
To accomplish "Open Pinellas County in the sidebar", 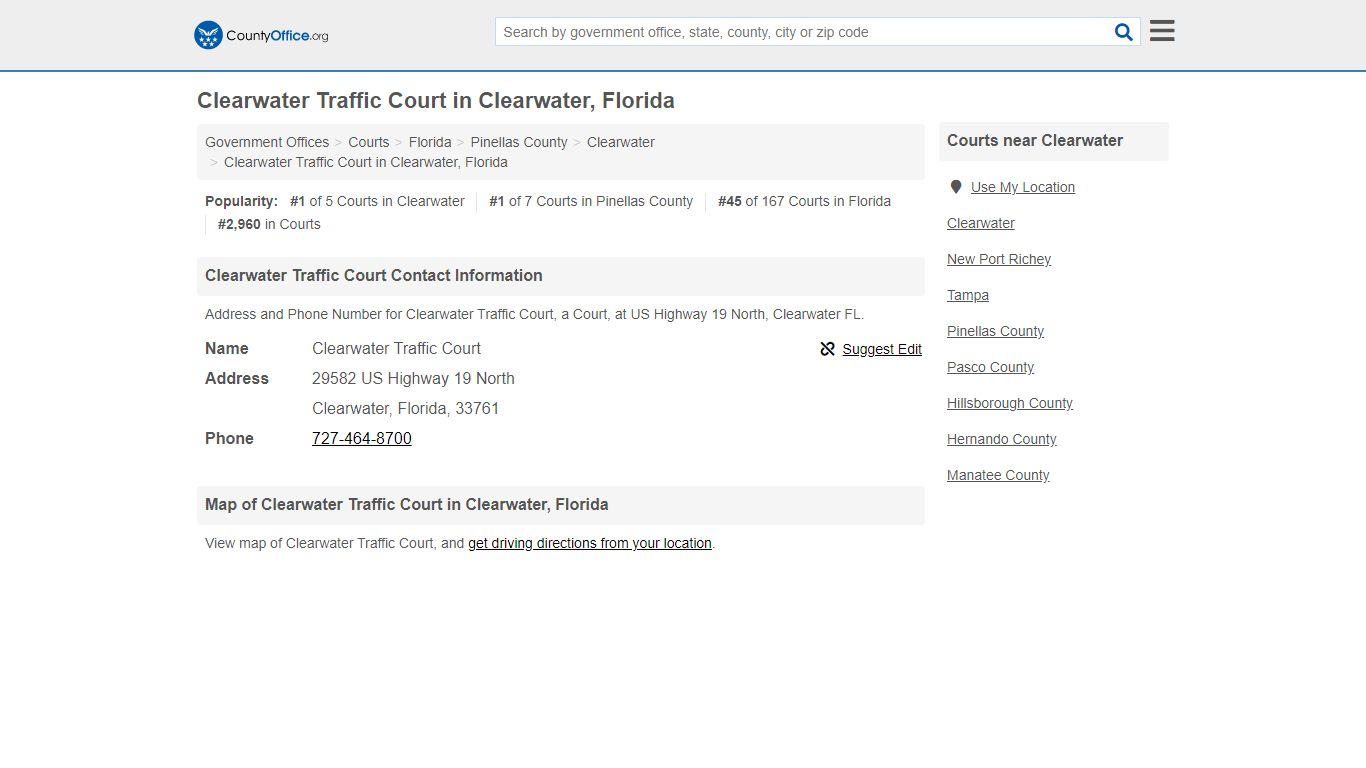I will click(x=995, y=331).
